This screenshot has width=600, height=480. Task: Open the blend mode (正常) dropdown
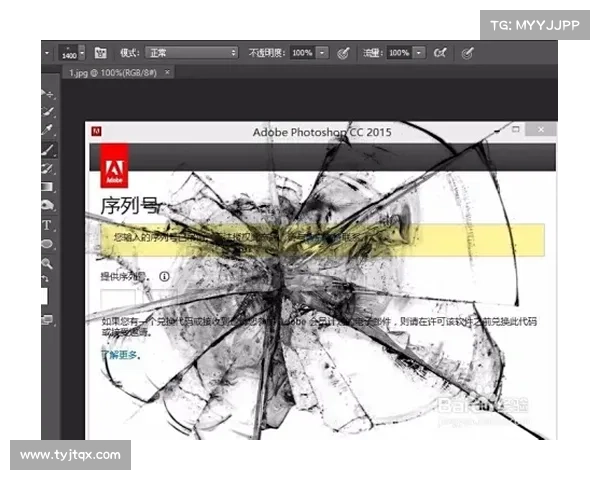click(192, 52)
